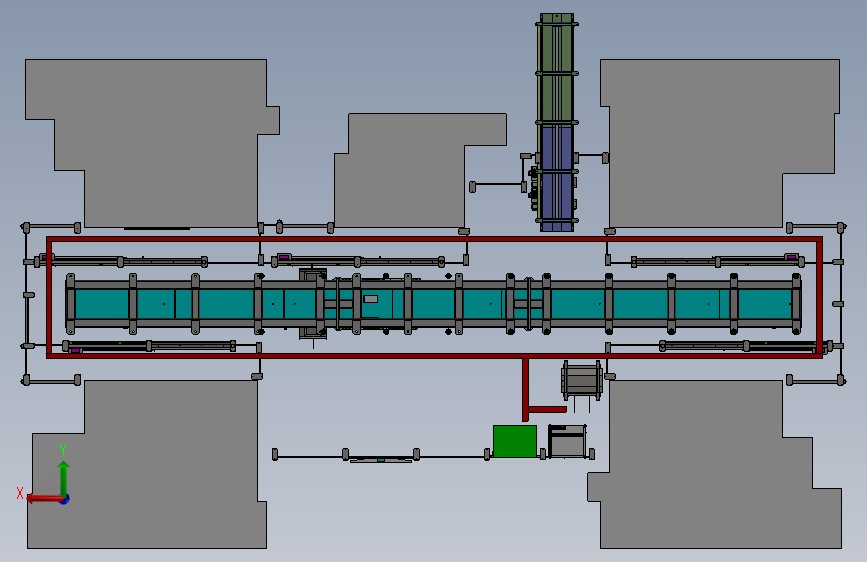Select the bottom guard rail left of the green cabinet

click(x=380, y=456)
